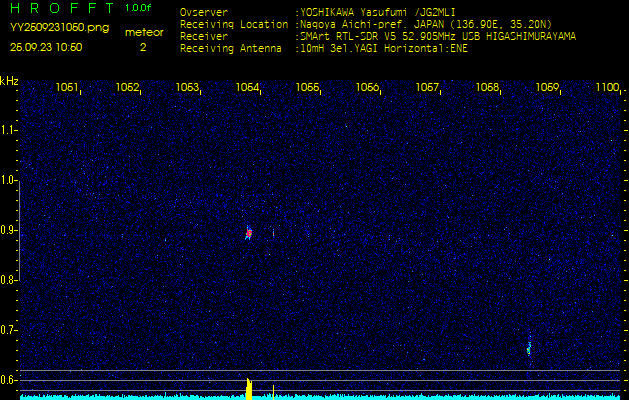Screen dimensions: 629x400
Task: Select the 1054 time marker
Action: (x=248, y=88)
